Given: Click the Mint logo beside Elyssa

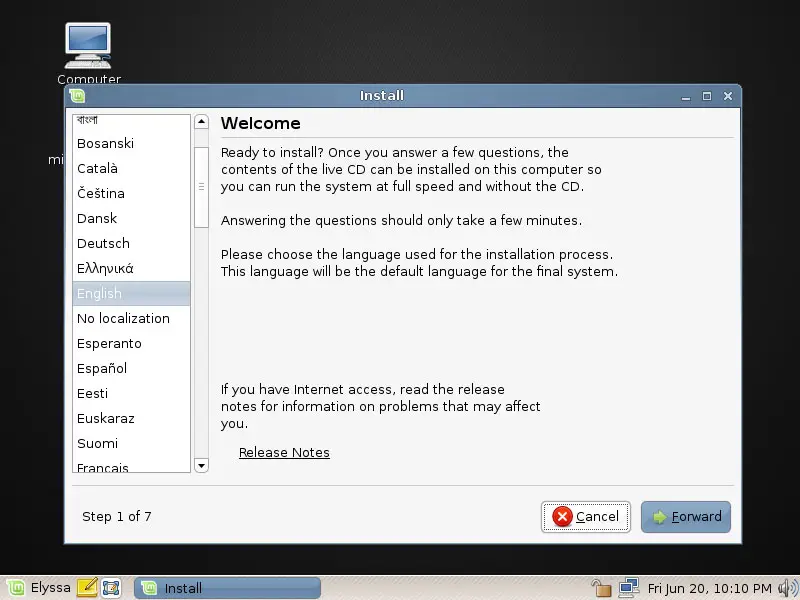Looking at the screenshot, I should point(16,588).
